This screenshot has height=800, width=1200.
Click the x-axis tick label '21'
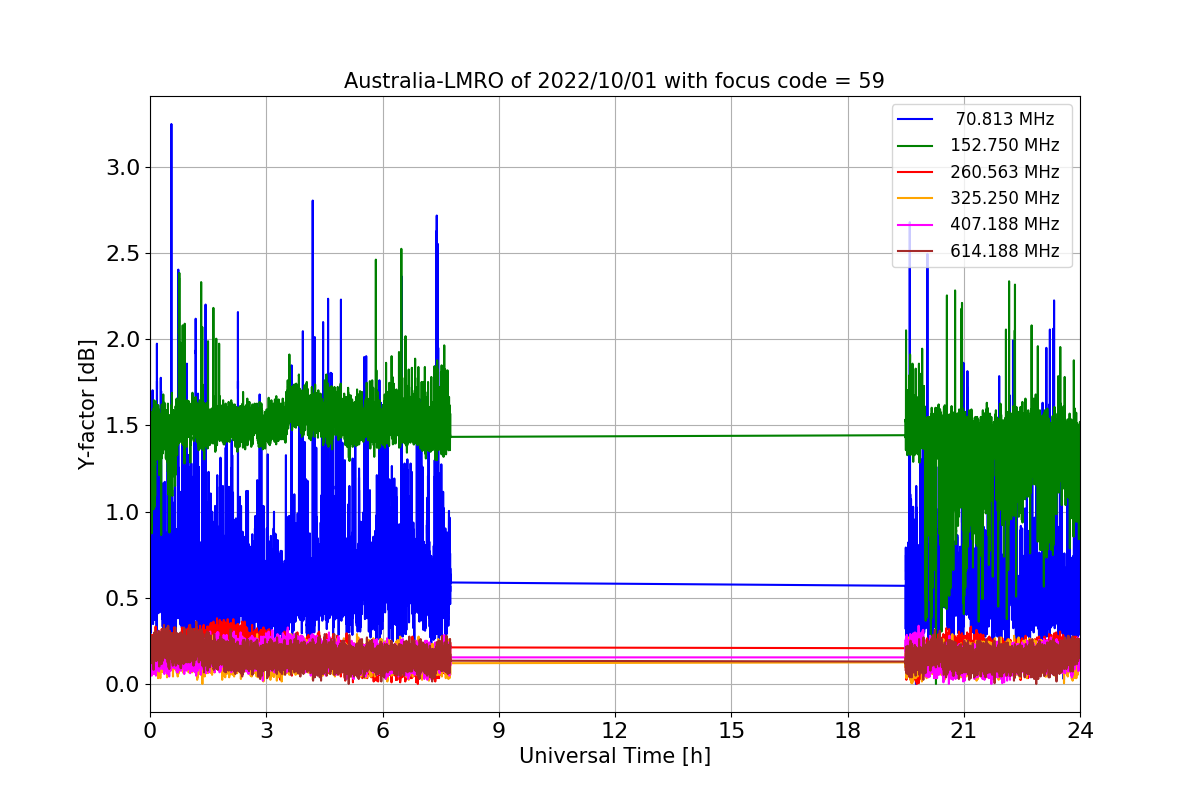click(x=964, y=730)
